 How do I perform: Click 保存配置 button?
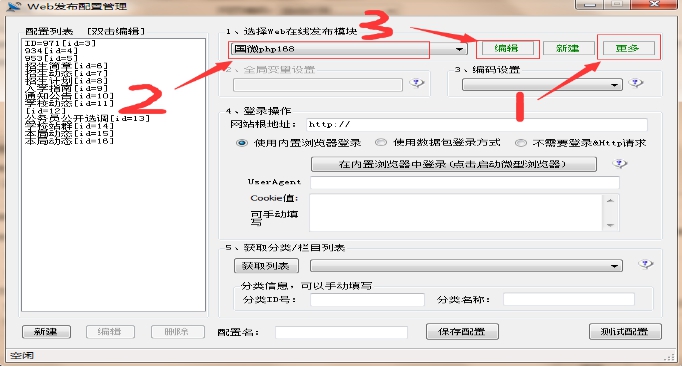462,331
